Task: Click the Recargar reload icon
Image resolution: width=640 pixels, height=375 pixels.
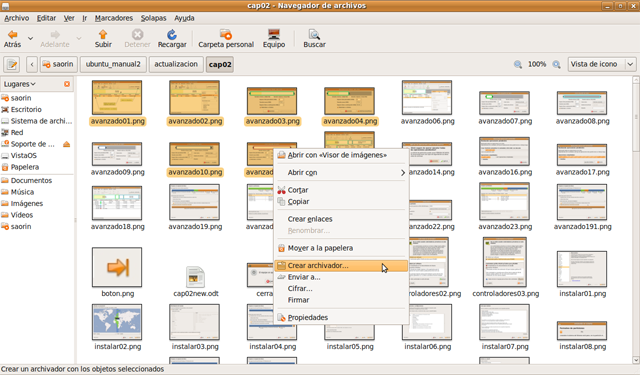Action: 172,35
